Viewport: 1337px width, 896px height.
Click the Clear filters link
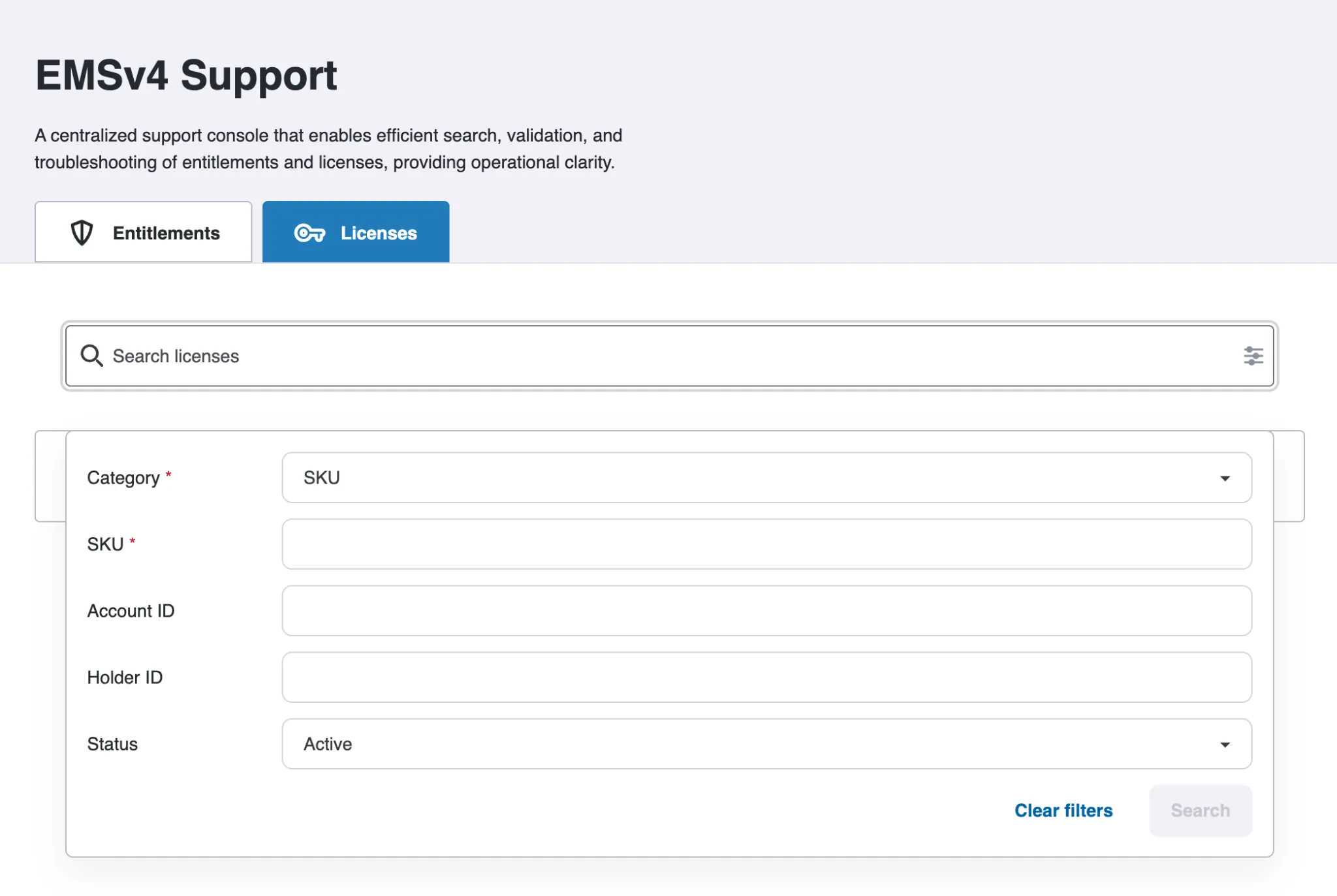pyautogui.click(x=1063, y=811)
